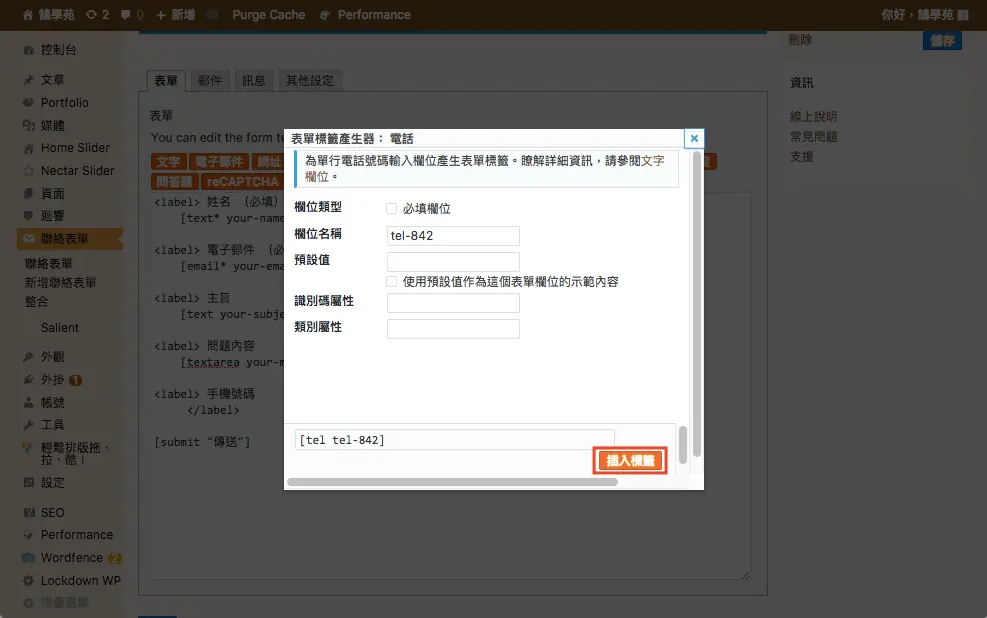This screenshot has height=618, width=987.
Task: Click the 外觀 appearance brush icon
Action: click(x=28, y=357)
